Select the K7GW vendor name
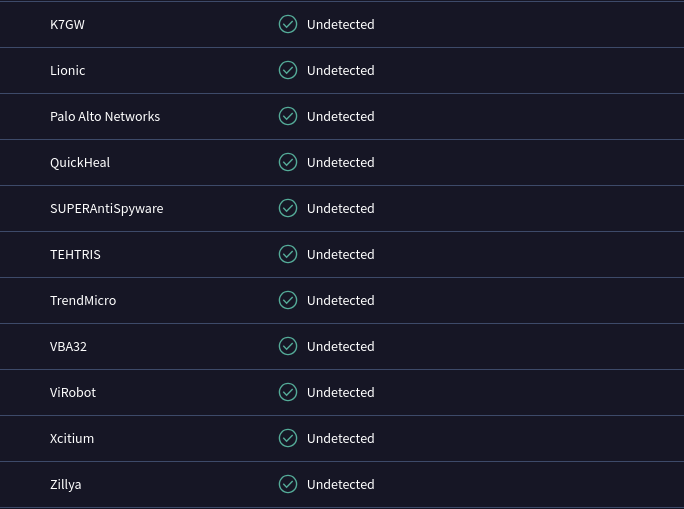Viewport: 684px width, 509px height. coord(67,24)
